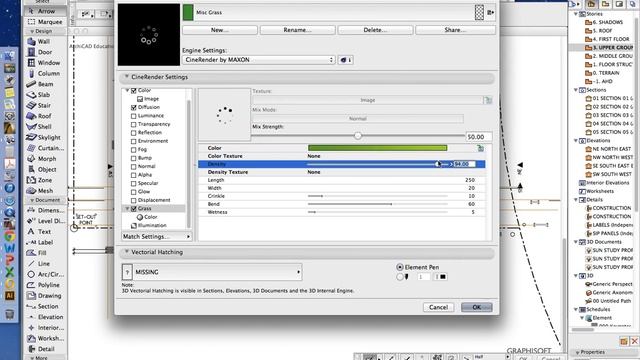The width and height of the screenshot is (640, 360).
Task: Activate the Fill tool
Action: click(x=42, y=253)
